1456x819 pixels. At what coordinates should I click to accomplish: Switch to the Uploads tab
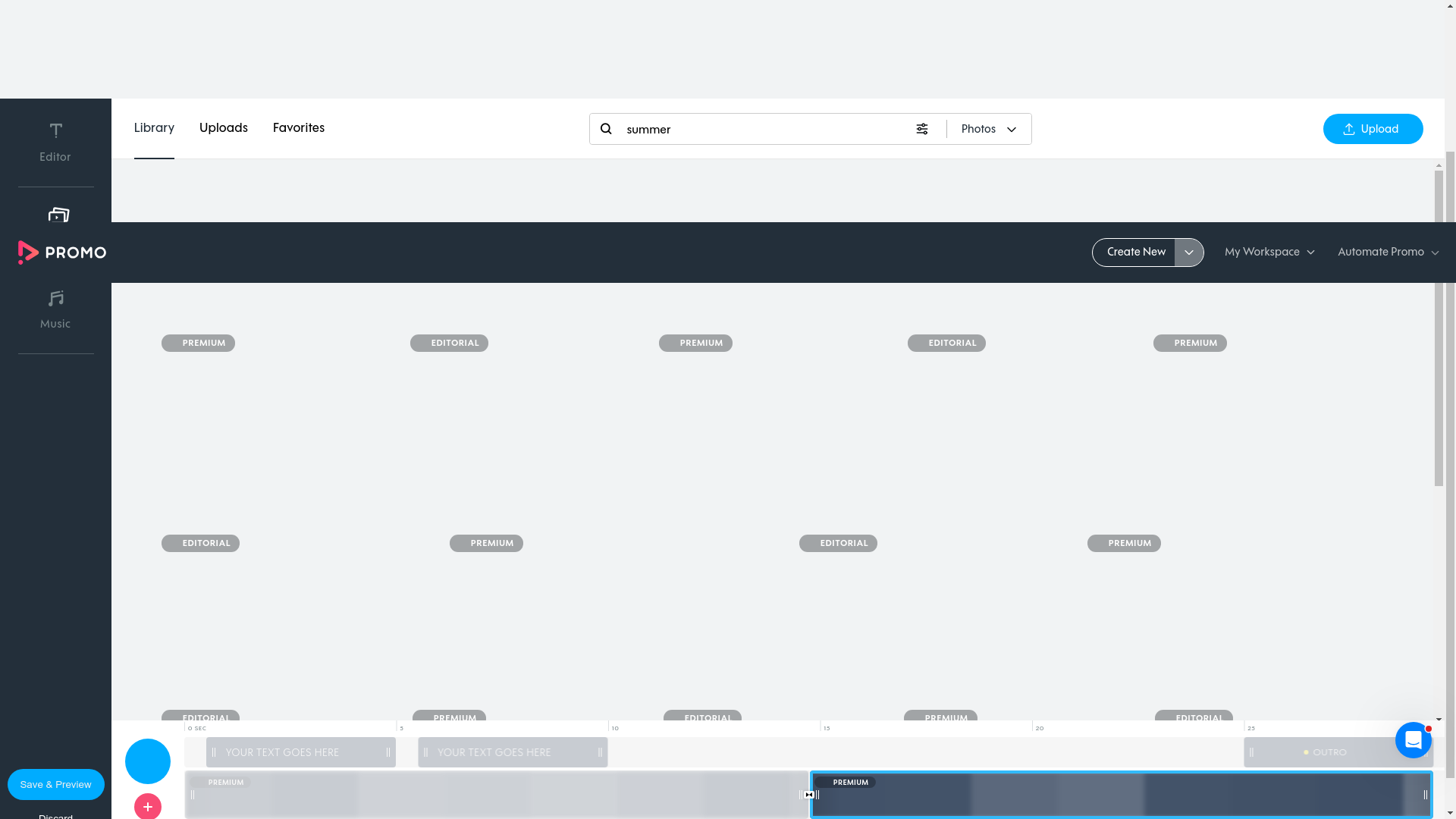(x=223, y=127)
